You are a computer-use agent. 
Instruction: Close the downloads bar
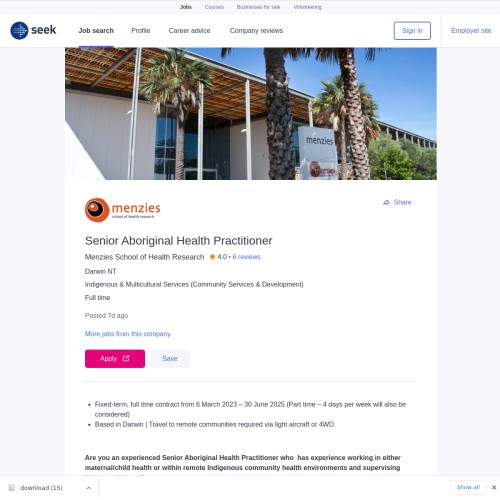(x=494, y=487)
